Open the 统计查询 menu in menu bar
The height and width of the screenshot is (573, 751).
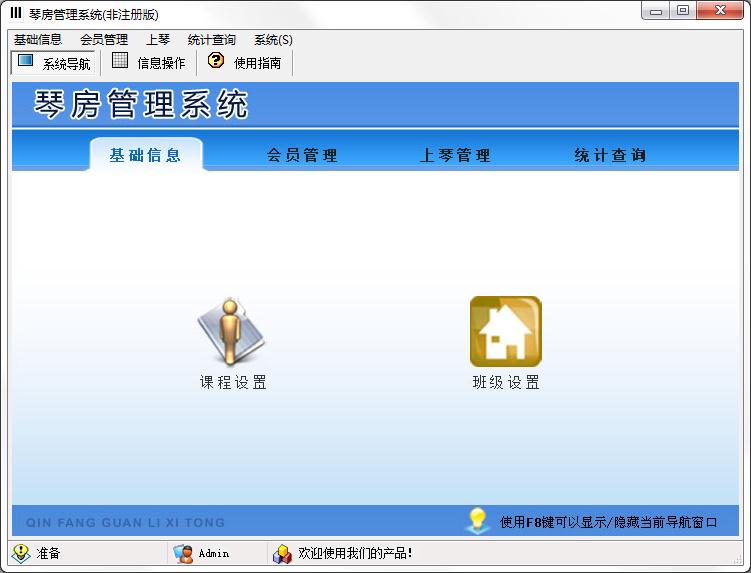(x=212, y=40)
